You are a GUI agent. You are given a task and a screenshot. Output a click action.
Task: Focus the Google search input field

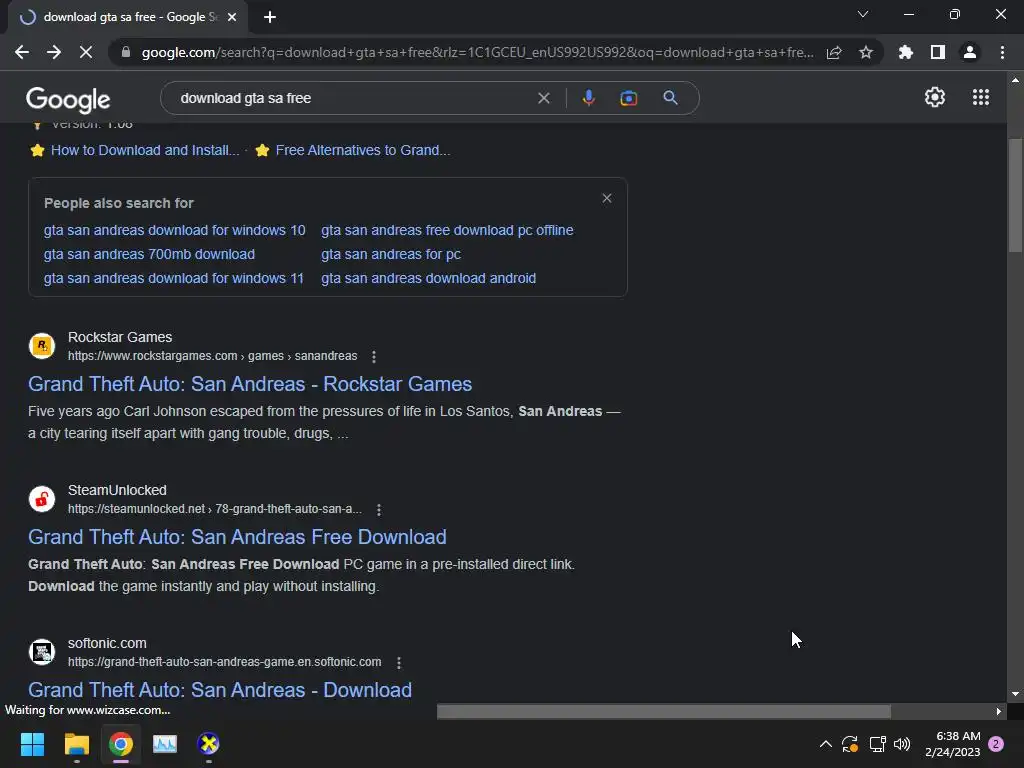353,98
